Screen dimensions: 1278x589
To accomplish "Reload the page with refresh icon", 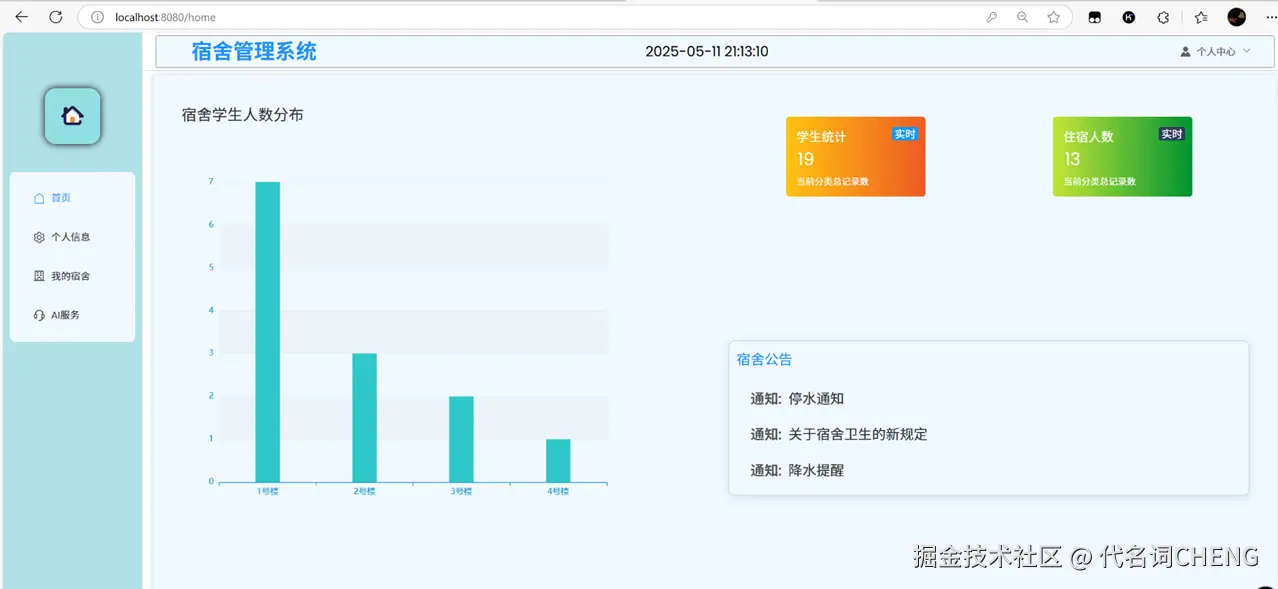I will click(56, 17).
